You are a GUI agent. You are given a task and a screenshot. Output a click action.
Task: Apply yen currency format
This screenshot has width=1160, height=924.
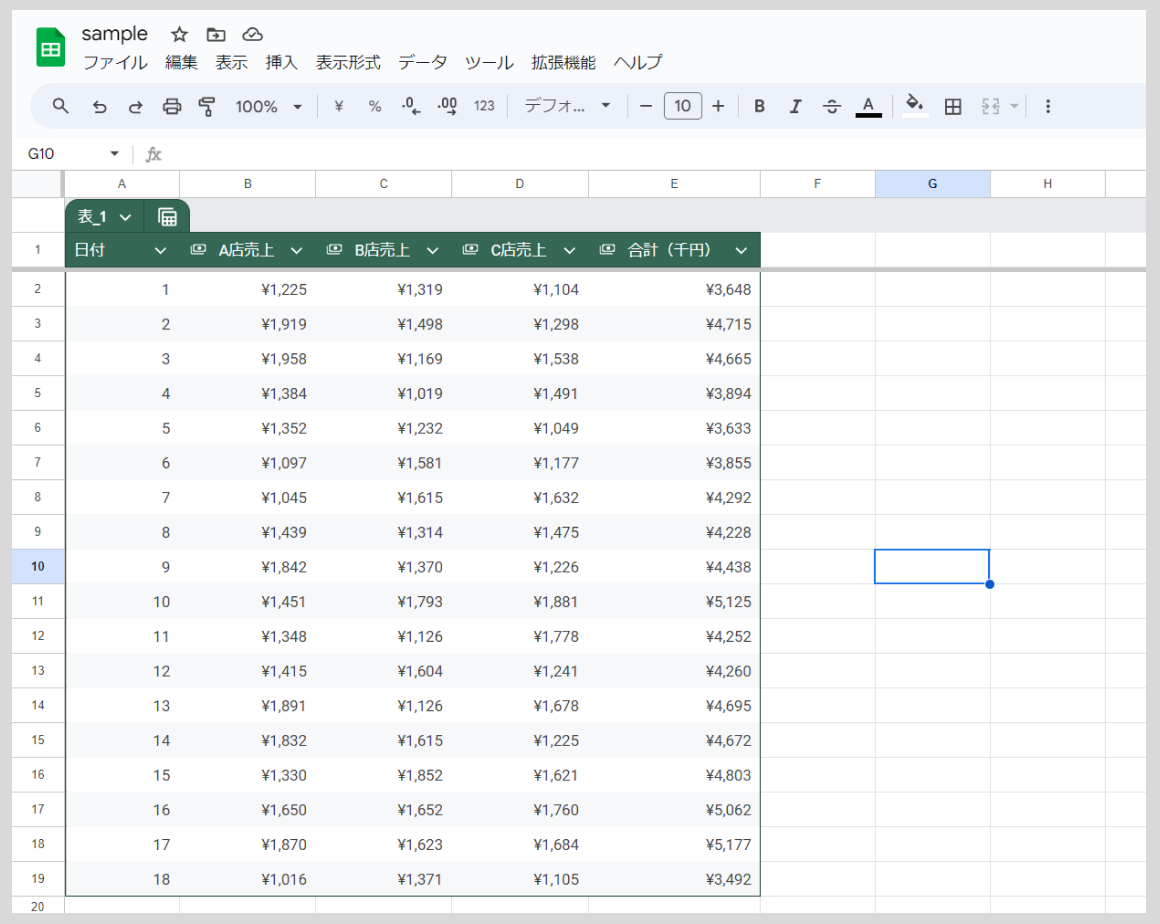click(x=339, y=107)
